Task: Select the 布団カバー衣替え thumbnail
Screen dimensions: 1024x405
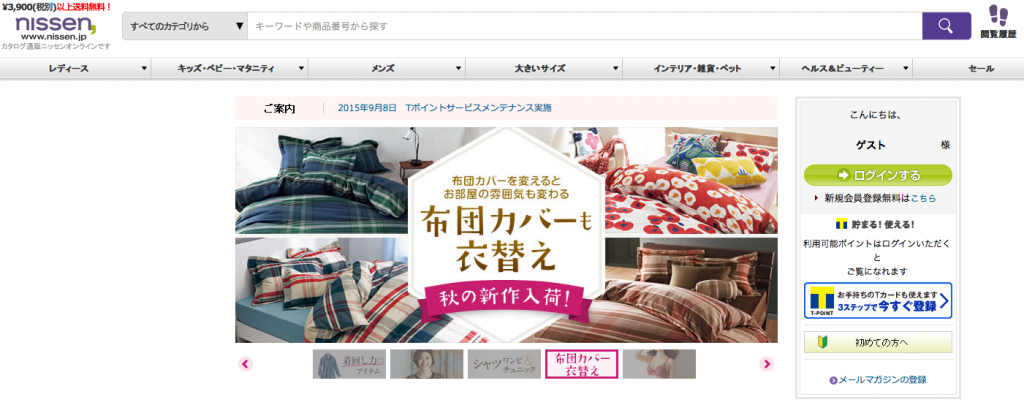Action: click(x=581, y=364)
